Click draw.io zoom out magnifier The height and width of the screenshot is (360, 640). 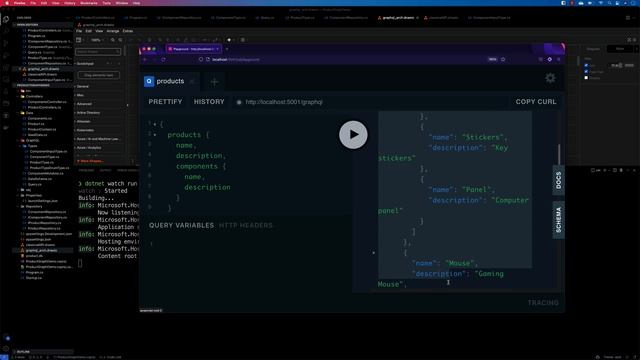click(120, 40)
